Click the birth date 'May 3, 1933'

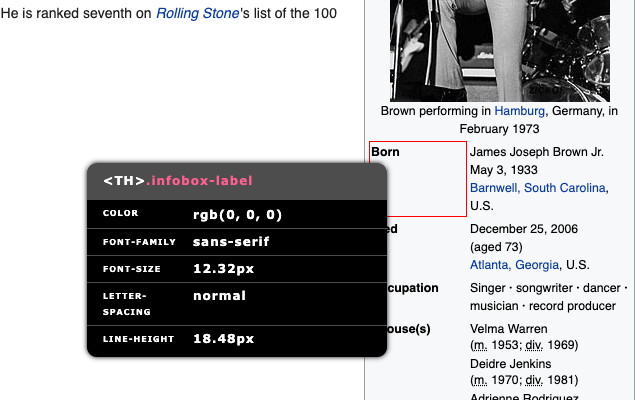click(x=504, y=170)
